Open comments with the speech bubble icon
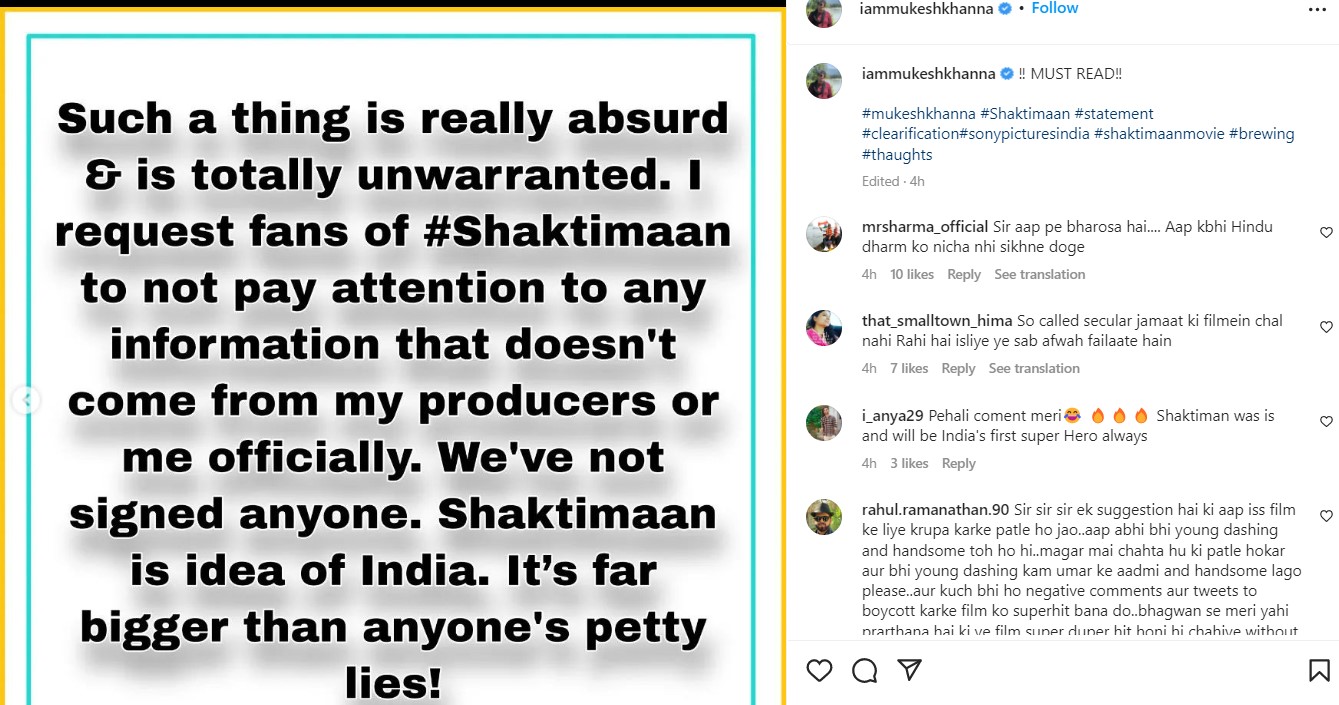Viewport: 1339px width, 705px height. pyautogui.click(x=865, y=670)
